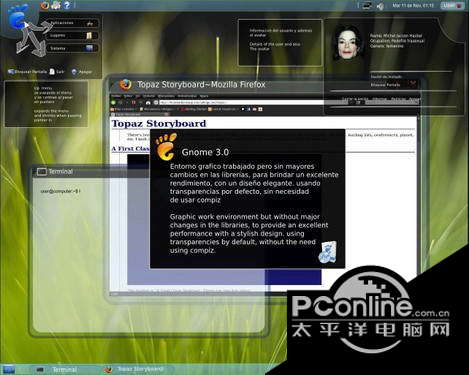Click the home button in the Firefox toolbar
469x375 pixels.
coord(148,102)
